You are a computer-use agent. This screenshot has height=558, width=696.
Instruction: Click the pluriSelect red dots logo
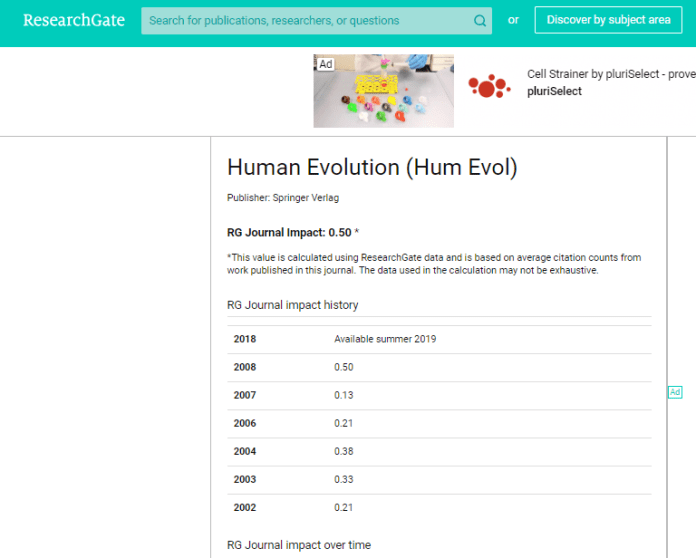(x=489, y=88)
